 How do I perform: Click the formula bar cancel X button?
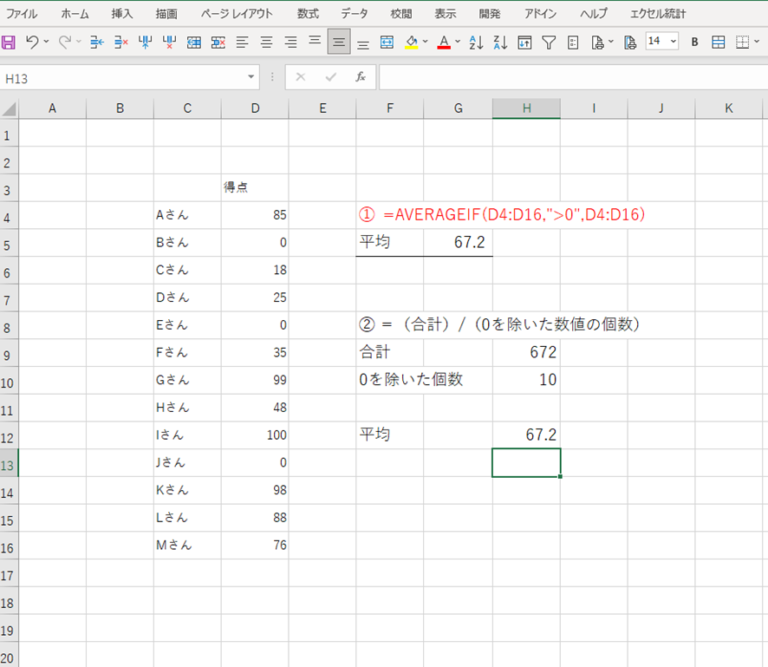301,77
